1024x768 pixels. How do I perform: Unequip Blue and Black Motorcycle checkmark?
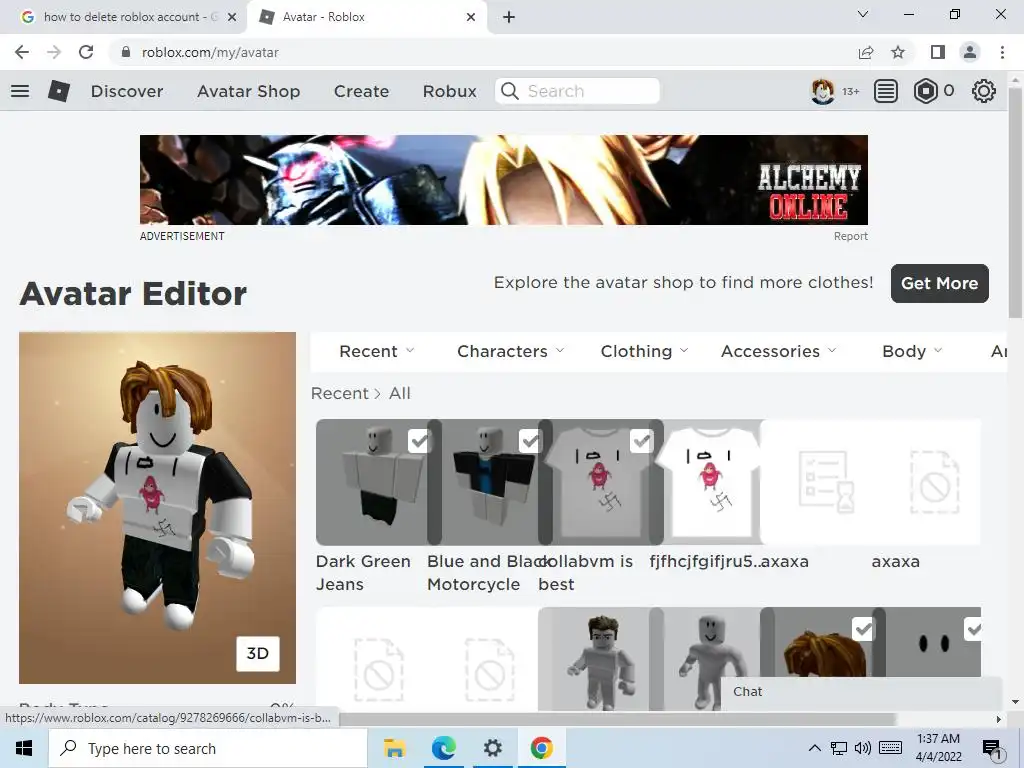530,441
